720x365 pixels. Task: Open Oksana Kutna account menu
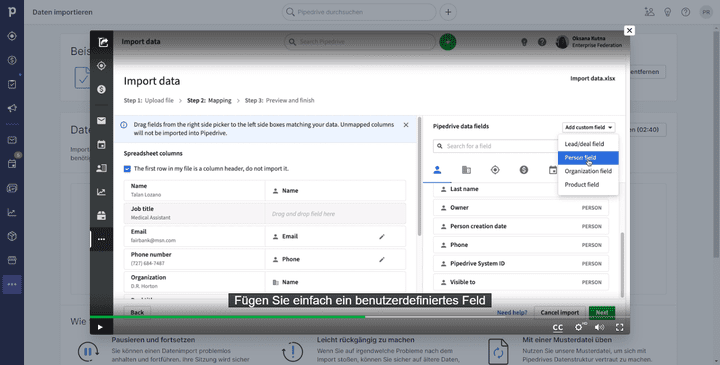[589, 42]
